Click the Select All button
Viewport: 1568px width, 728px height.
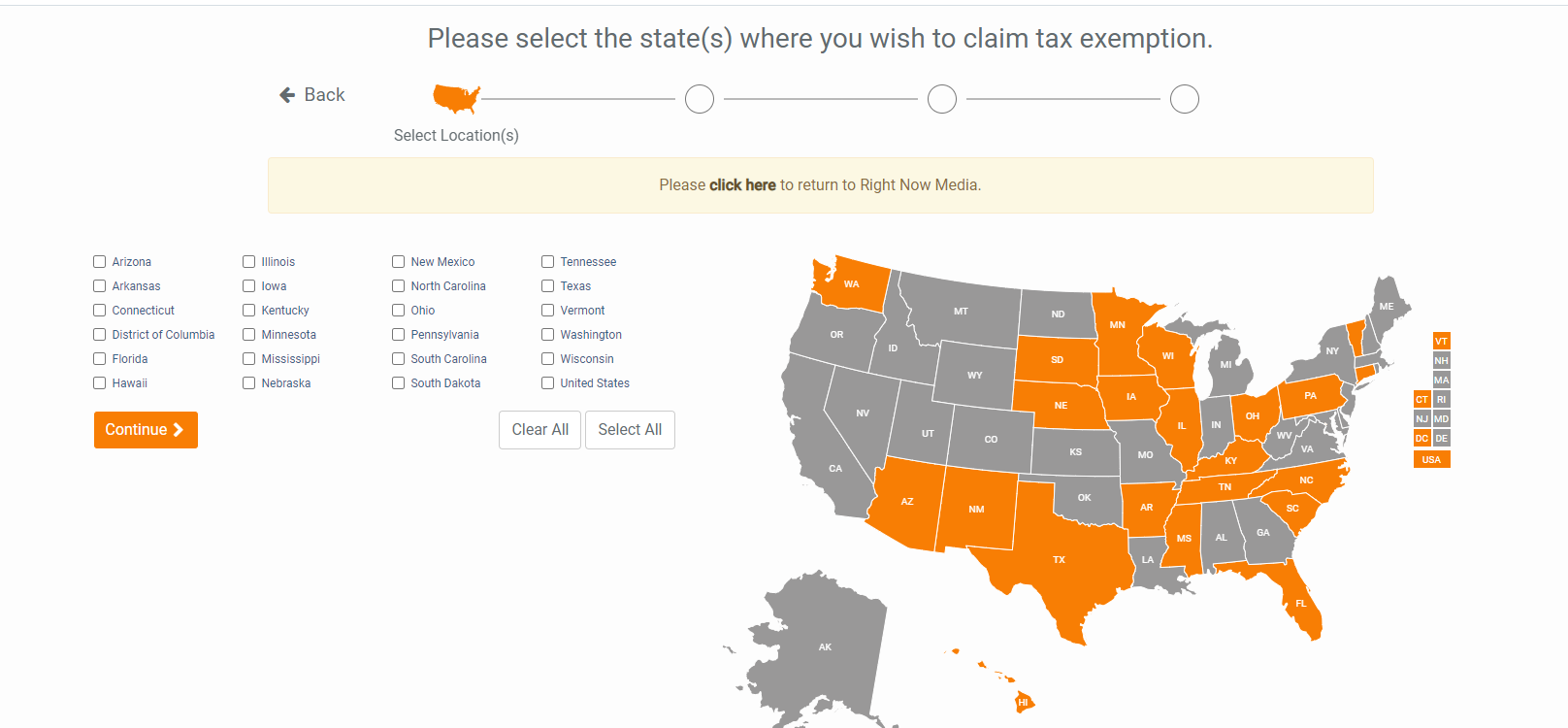click(x=630, y=429)
